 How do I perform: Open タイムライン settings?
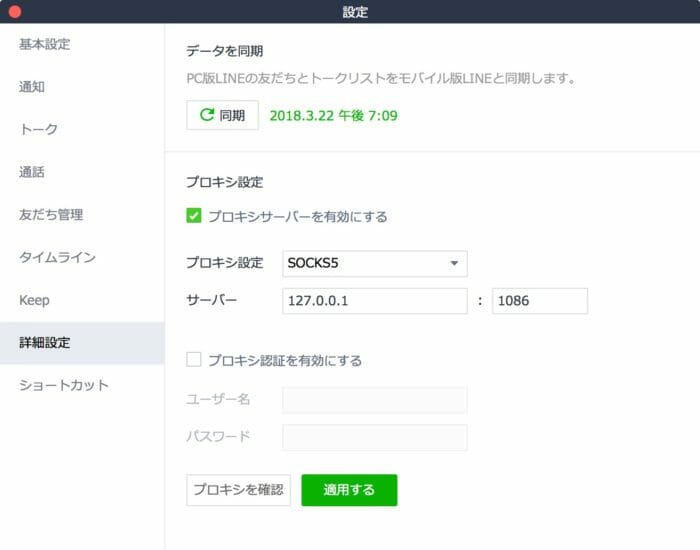[57, 257]
